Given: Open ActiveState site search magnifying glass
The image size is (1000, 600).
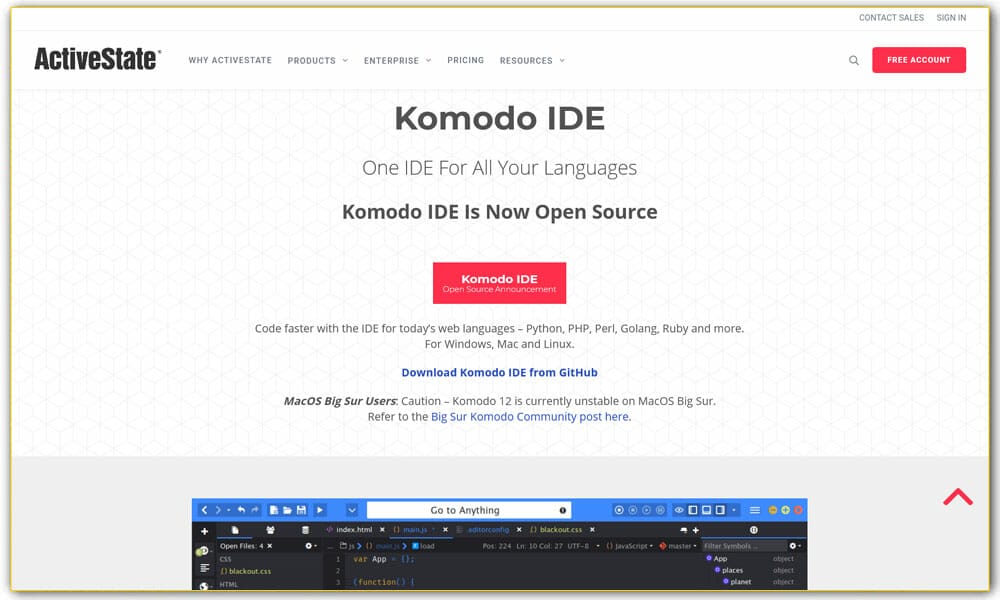Looking at the screenshot, I should (853, 60).
